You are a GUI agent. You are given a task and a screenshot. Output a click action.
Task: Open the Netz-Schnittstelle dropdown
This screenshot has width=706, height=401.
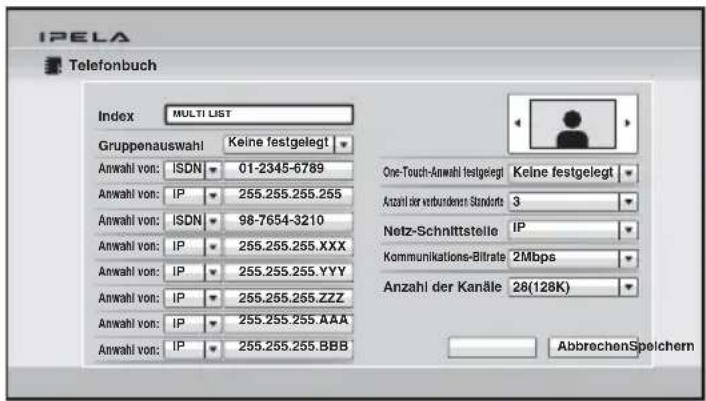pyautogui.click(x=573, y=230)
